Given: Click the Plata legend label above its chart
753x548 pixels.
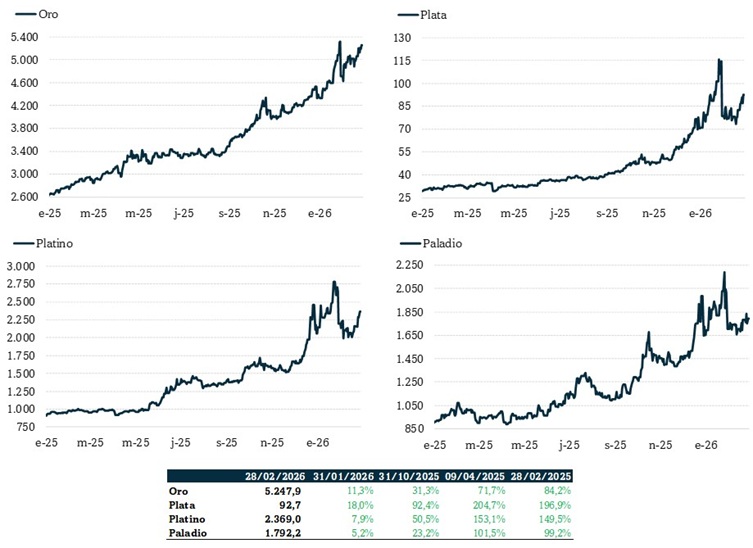Looking at the screenshot, I should pyautogui.click(x=434, y=16).
